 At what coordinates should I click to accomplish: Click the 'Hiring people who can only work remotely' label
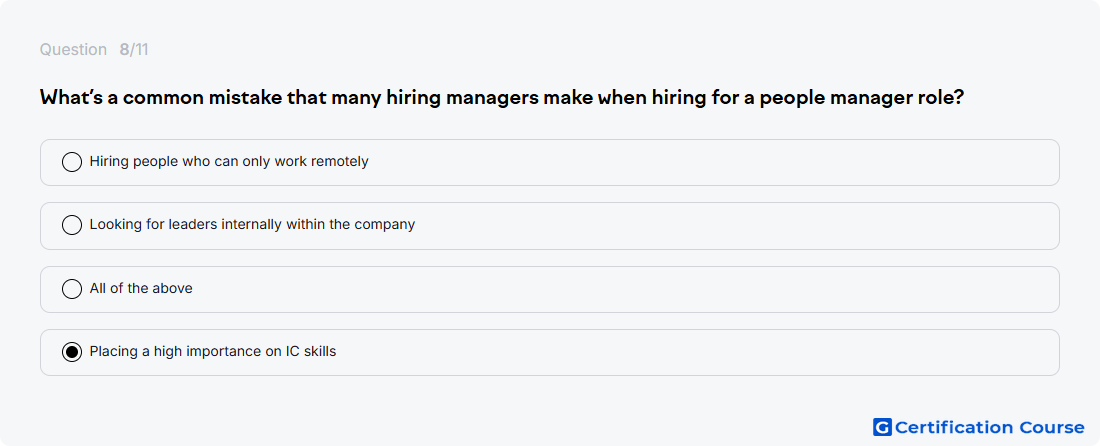coord(229,161)
